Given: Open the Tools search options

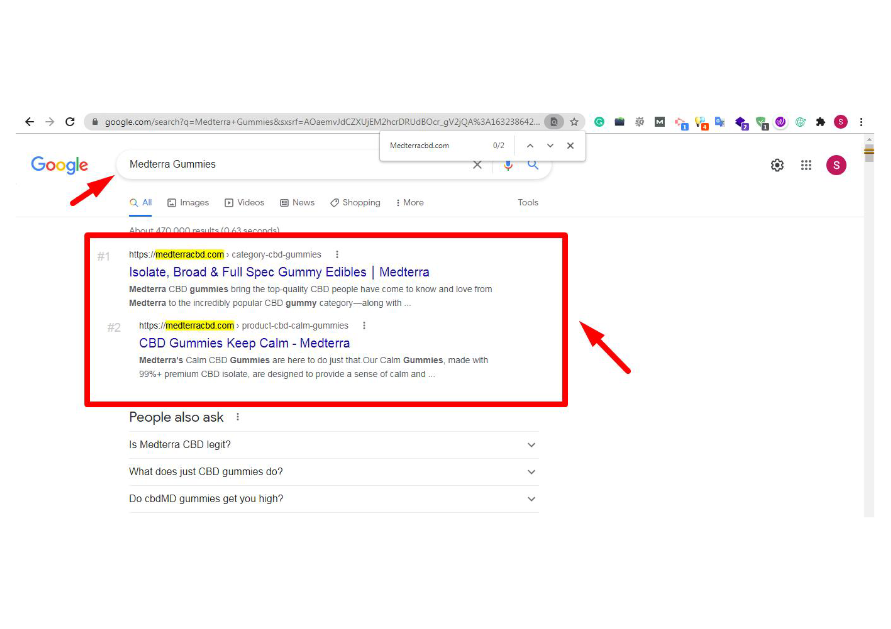Looking at the screenshot, I should pos(528,202).
